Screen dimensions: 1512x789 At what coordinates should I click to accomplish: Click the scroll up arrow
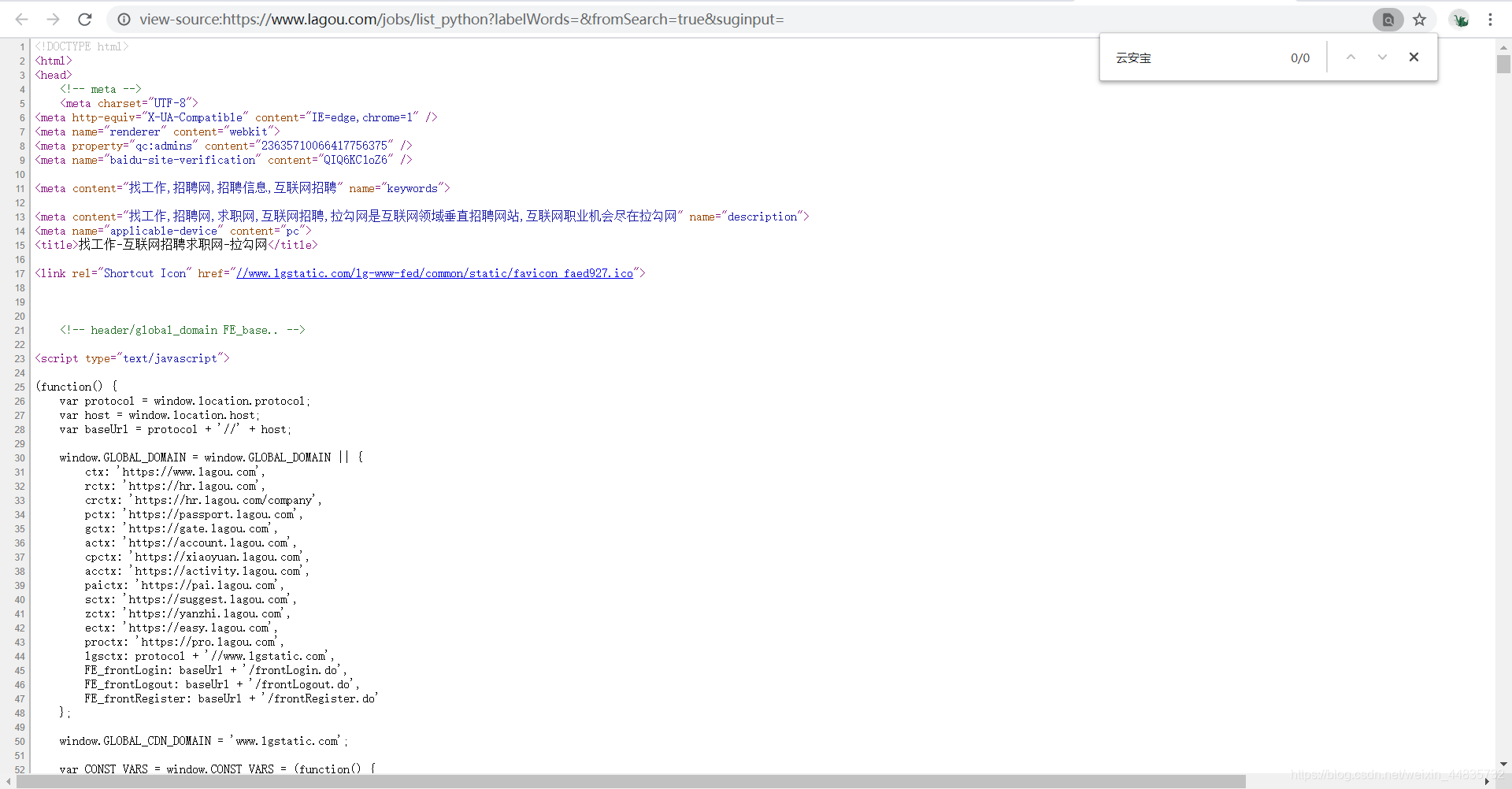tap(1503, 46)
